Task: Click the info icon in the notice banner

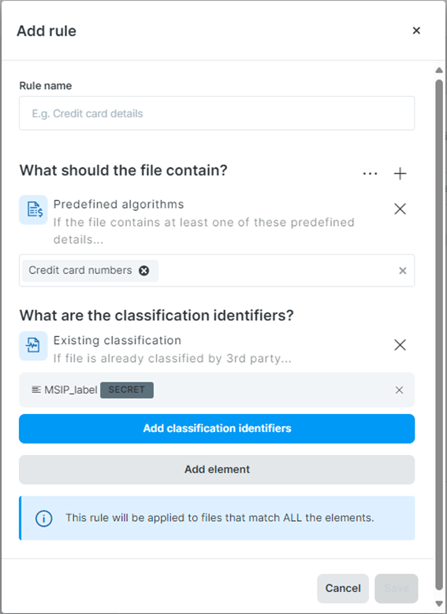Action: coord(44,518)
